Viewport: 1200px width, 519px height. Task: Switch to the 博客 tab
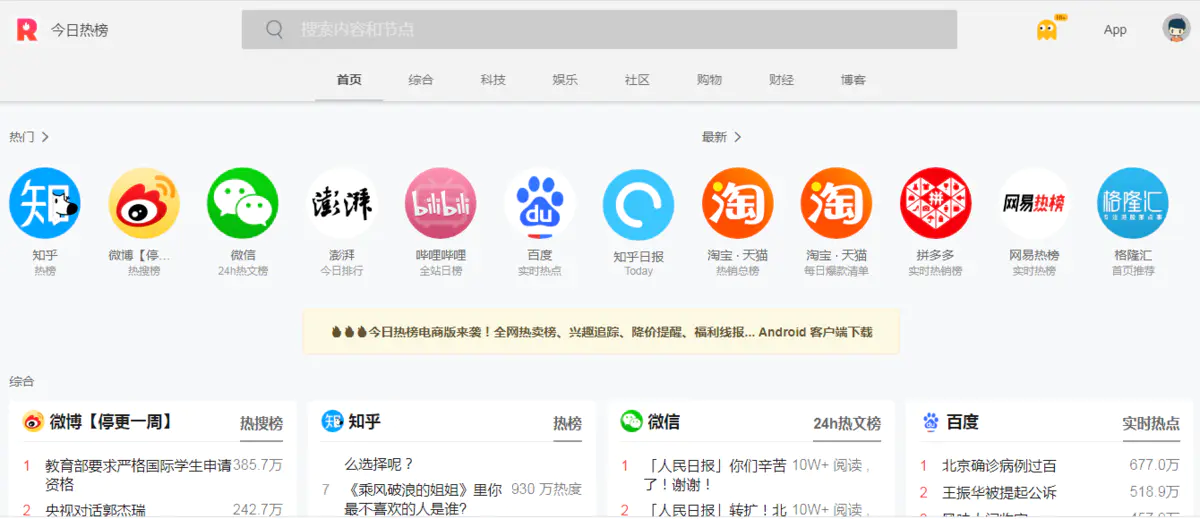point(853,80)
